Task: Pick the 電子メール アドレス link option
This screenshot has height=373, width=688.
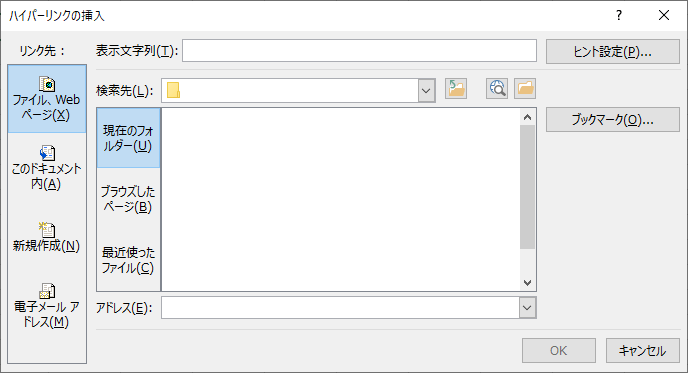Action: click(x=47, y=306)
